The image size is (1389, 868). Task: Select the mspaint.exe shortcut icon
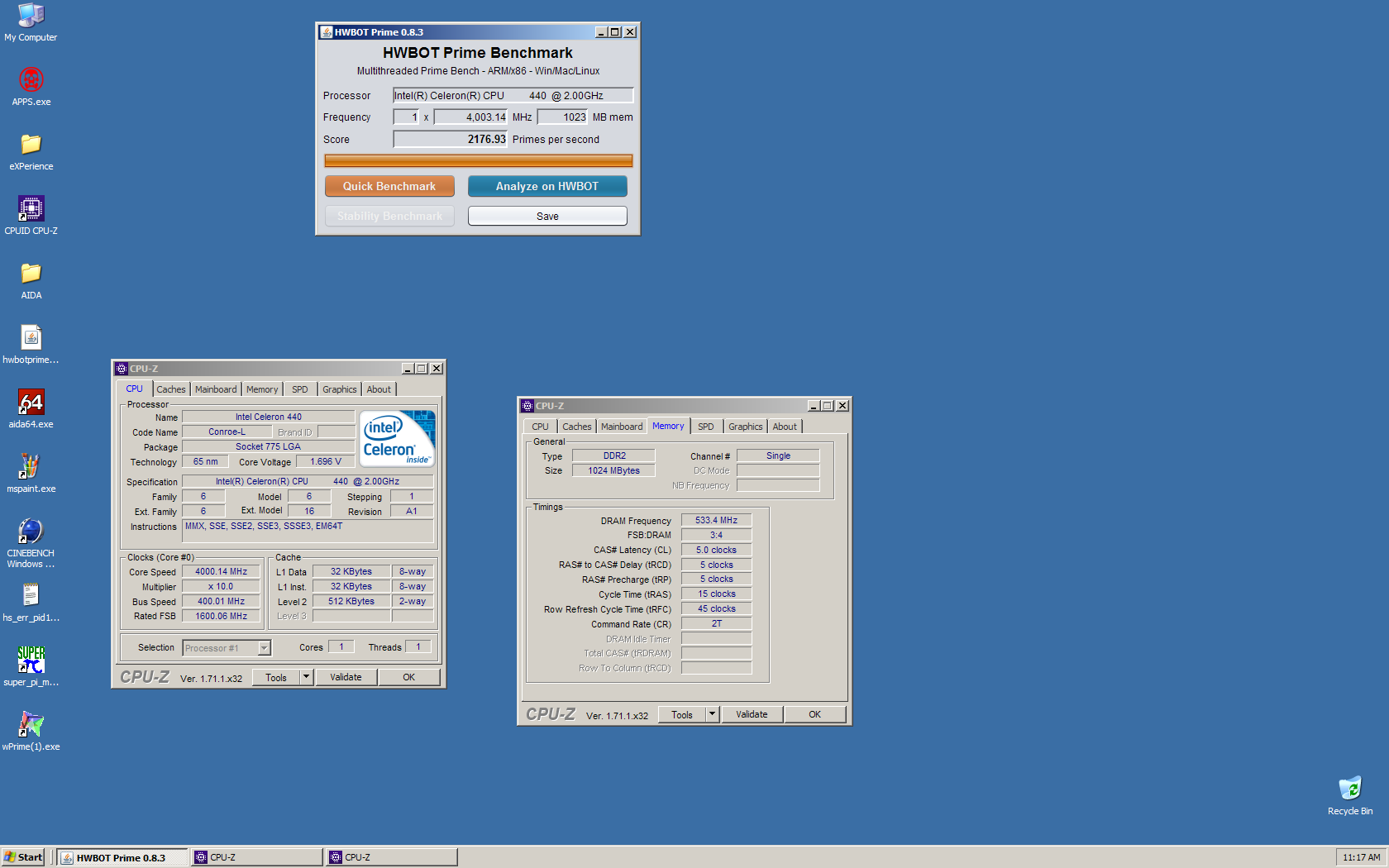[x=31, y=474]
